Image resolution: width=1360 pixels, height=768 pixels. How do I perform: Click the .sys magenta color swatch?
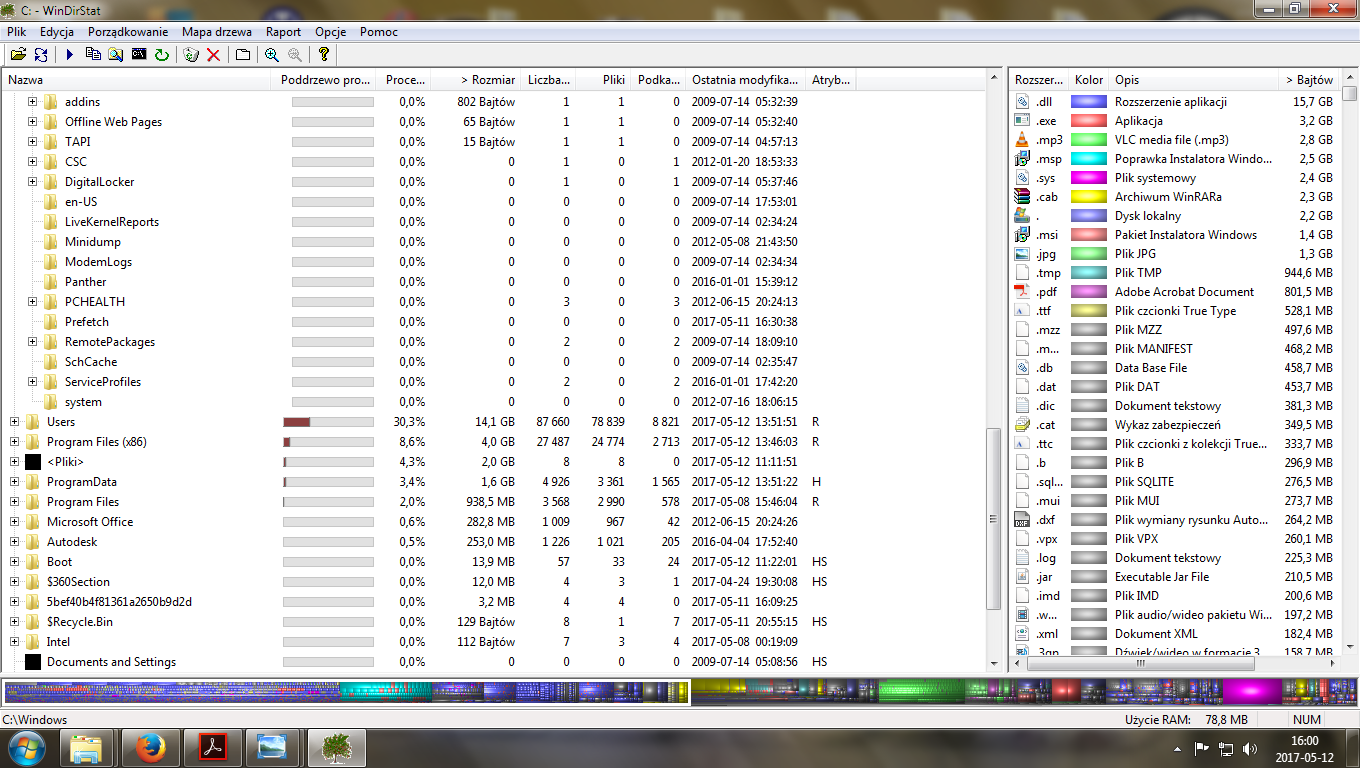click(x=1089, y=178)
